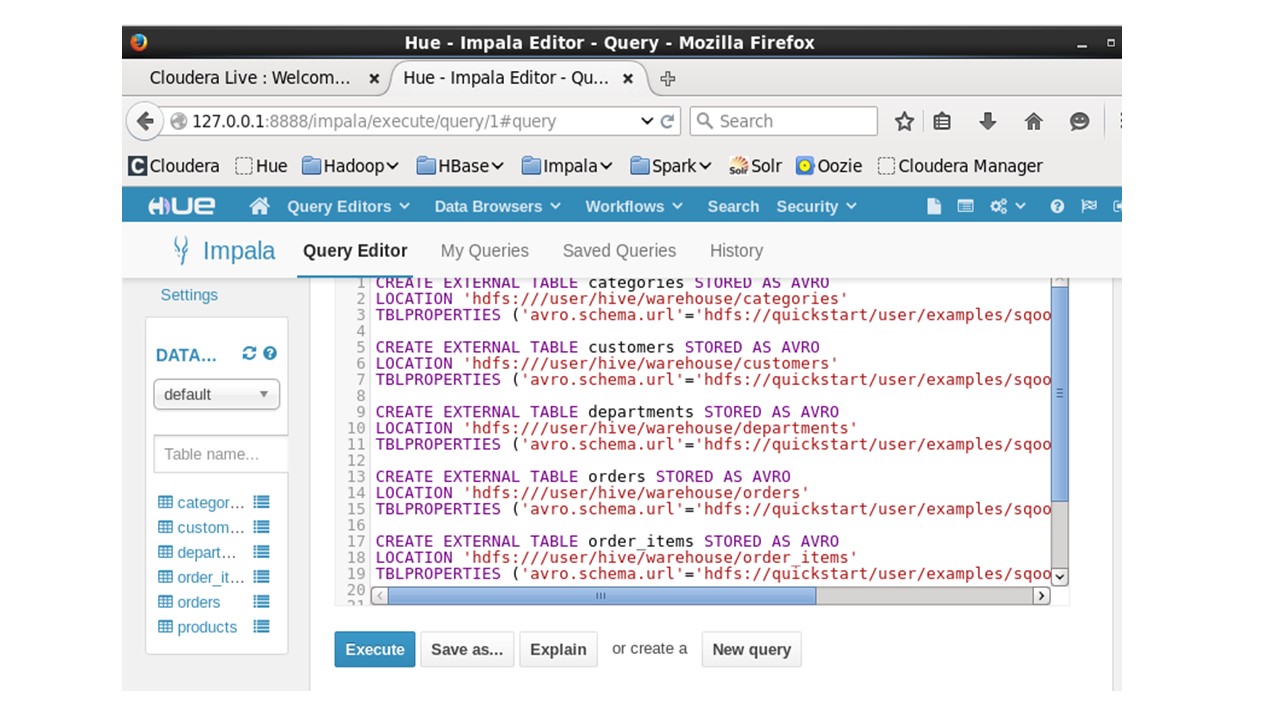This screenshot has height=720, width=1280.
Task: Expand Data Browsers menu
Action: (498, 206)
